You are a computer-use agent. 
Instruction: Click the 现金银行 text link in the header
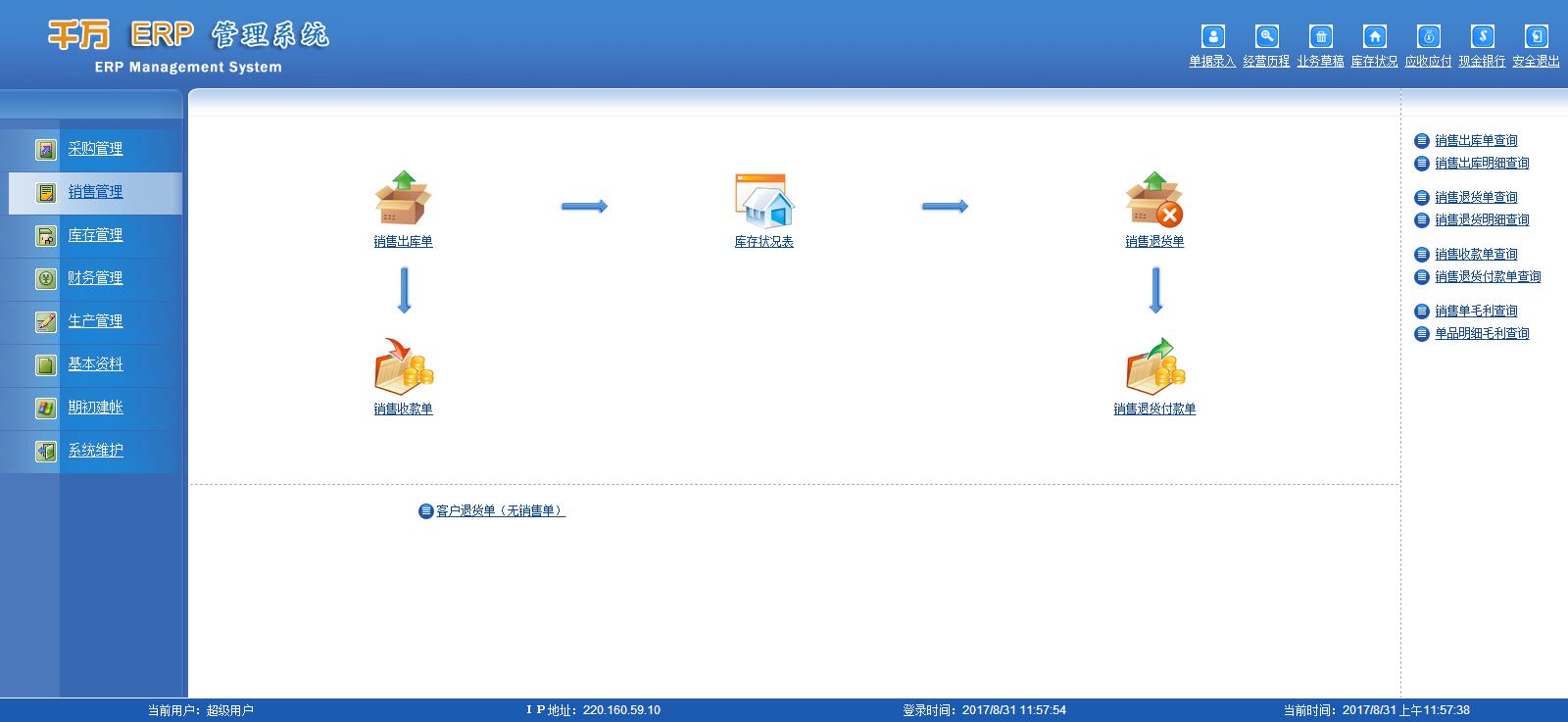point(1482,62)
